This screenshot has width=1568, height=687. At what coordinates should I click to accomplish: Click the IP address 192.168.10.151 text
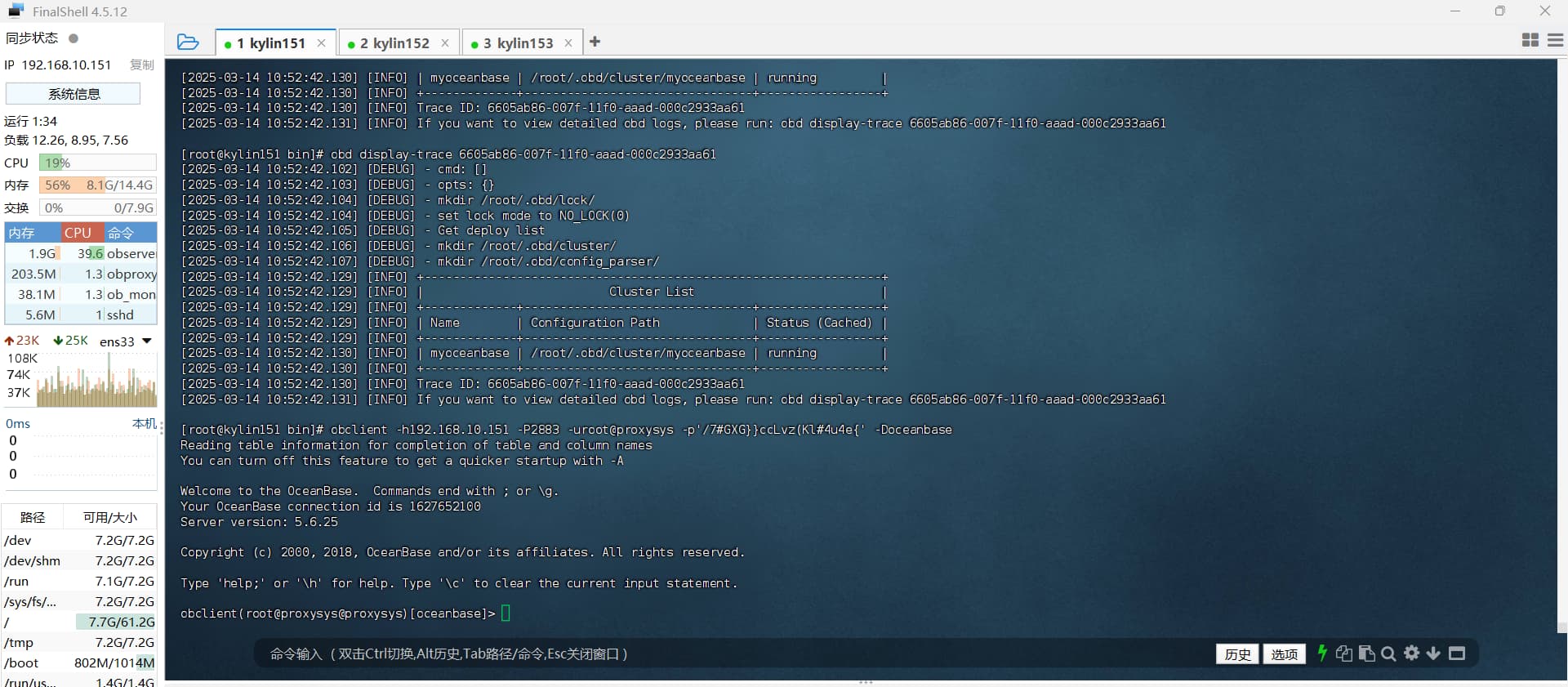pos(66,65)
